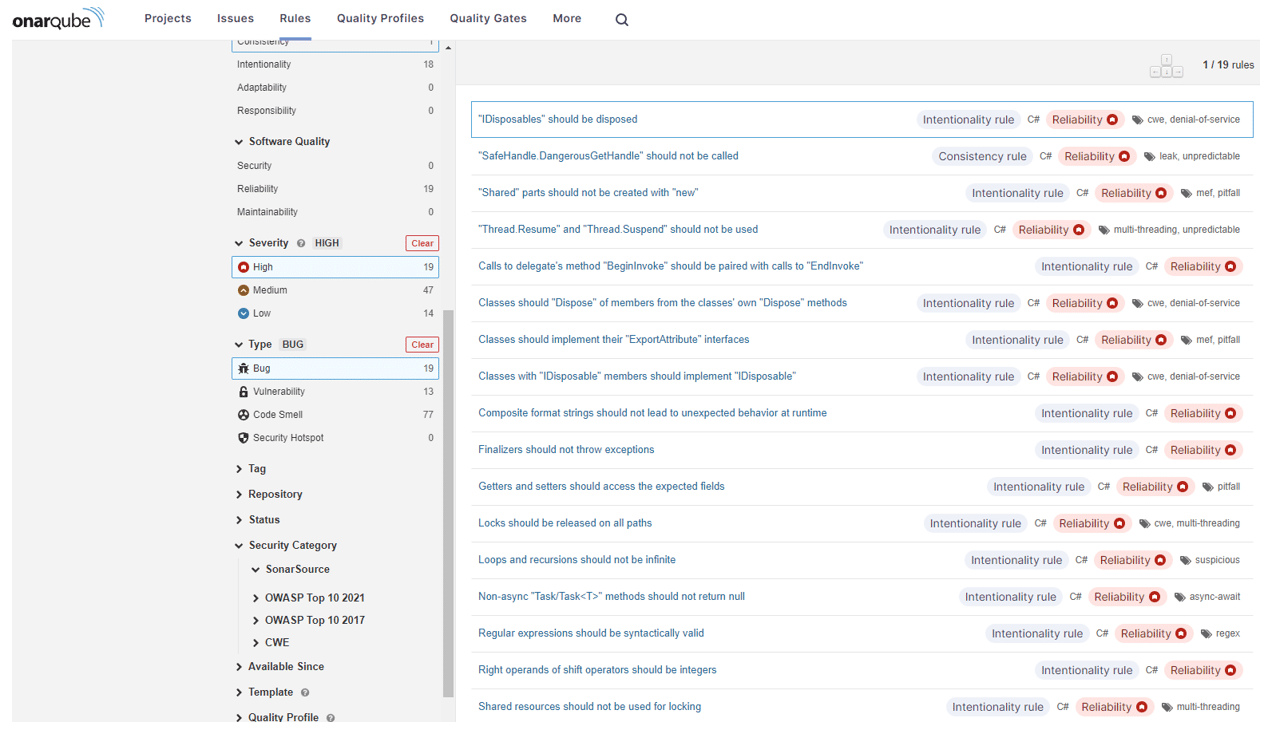
Task: Clear the Severity filter
Action: pos(422,243)
